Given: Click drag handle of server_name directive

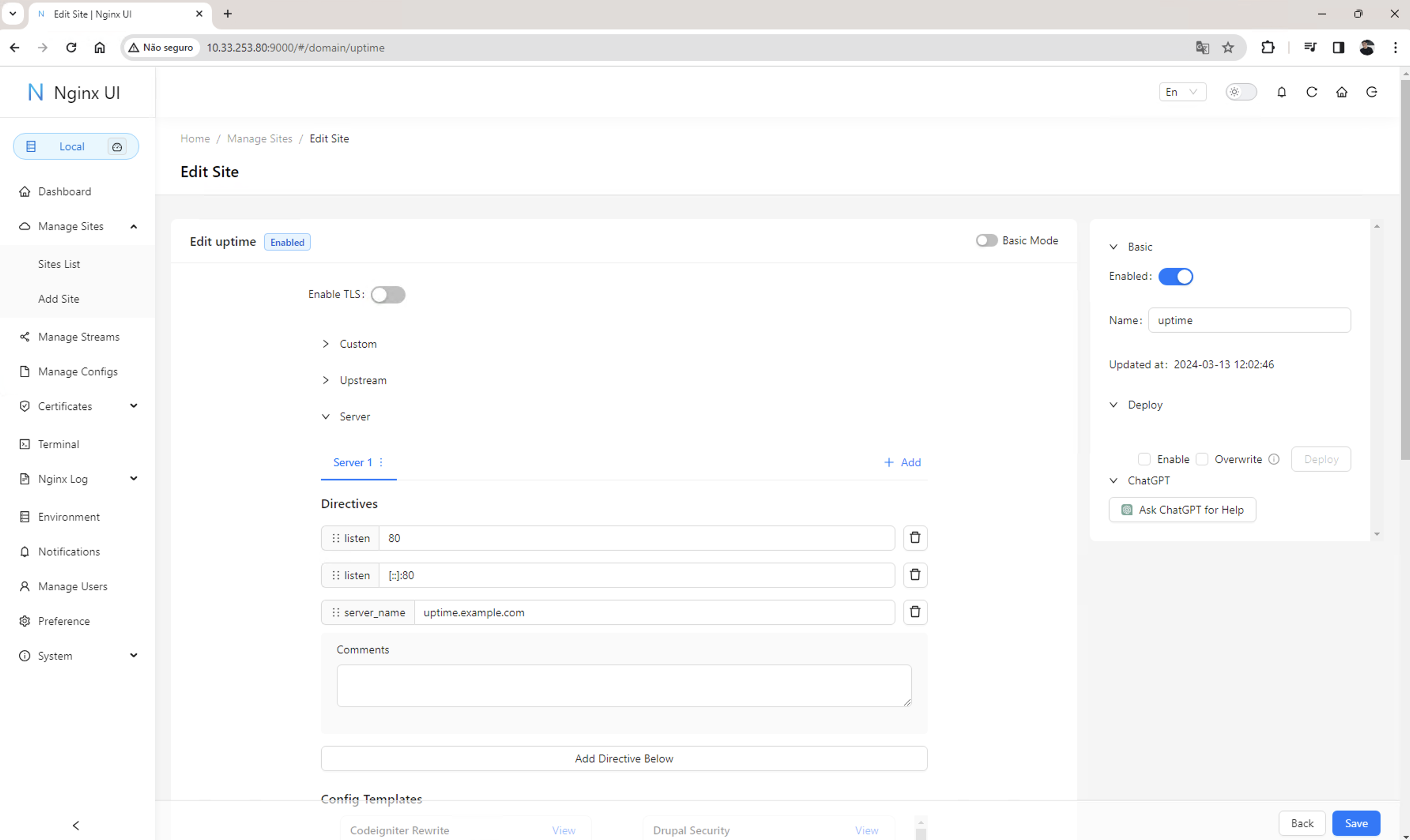Looking at the screenshot, I should point(336,612).
